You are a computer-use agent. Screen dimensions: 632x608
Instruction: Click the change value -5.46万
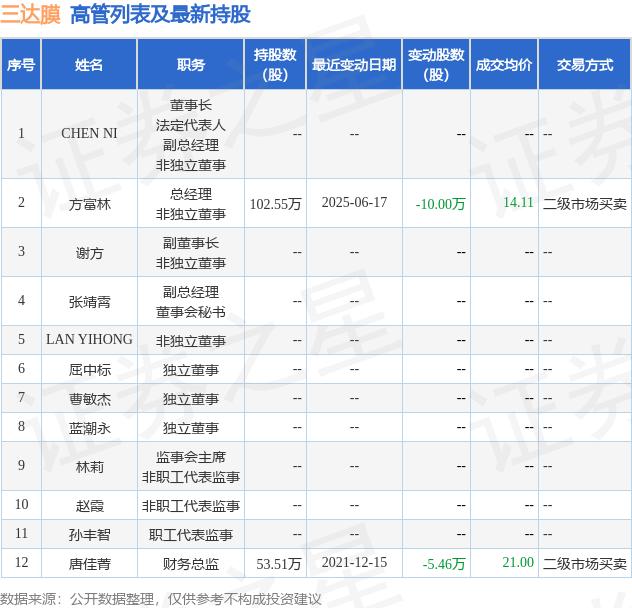444,564
